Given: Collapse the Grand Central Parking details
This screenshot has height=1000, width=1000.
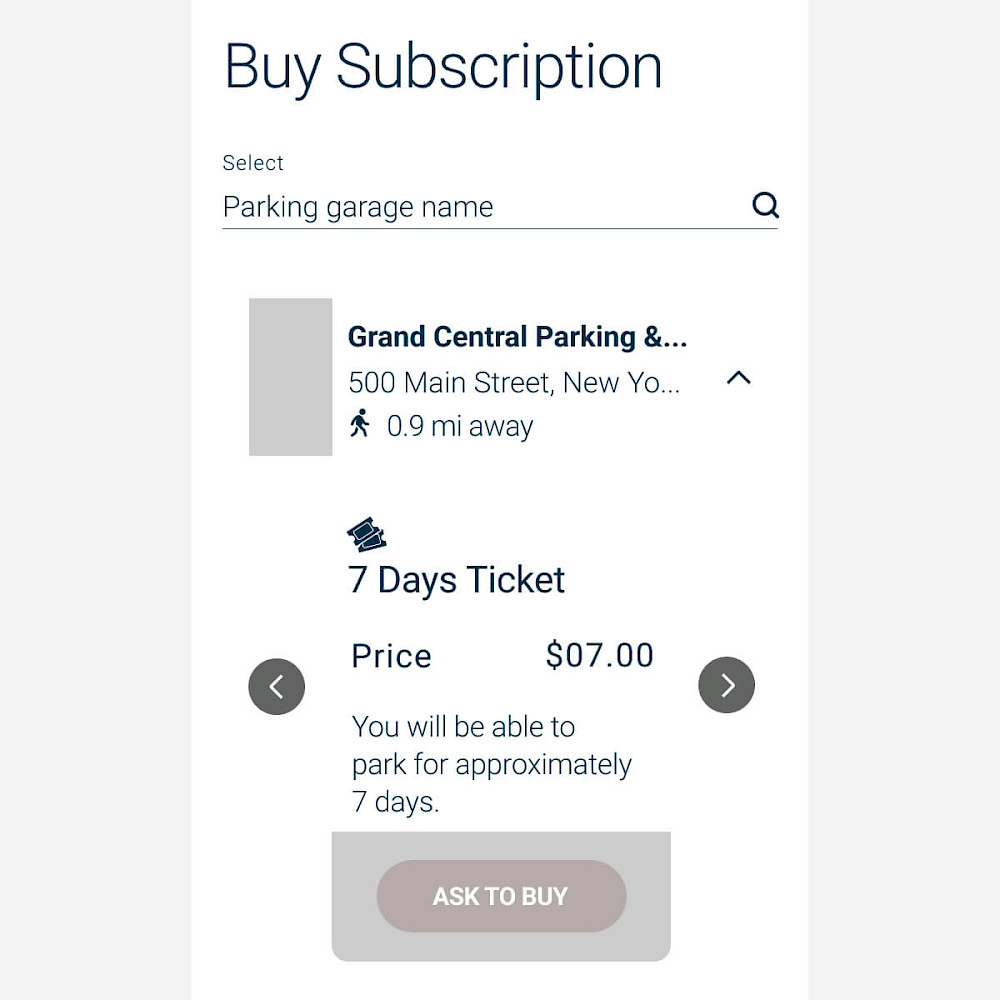Looking at the screenshot, I should (x=738, y=378).
